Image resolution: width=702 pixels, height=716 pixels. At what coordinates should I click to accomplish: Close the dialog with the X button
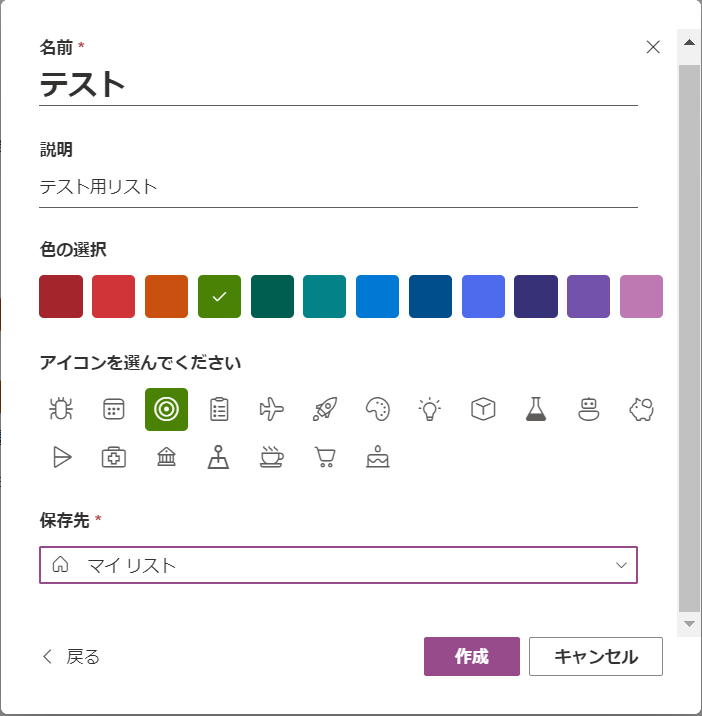click(653, 47)
